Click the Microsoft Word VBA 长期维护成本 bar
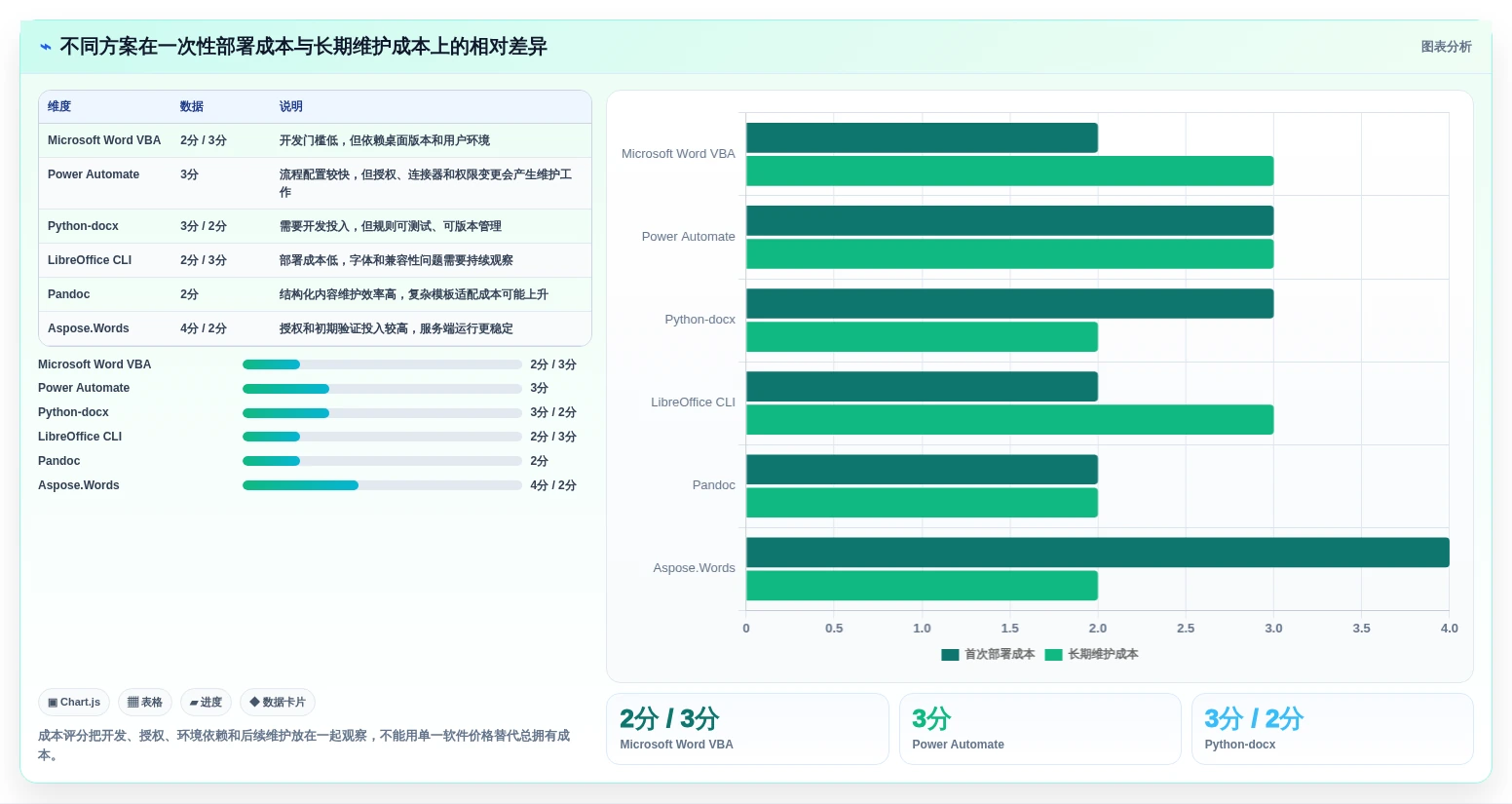 tap(1009, 171)
